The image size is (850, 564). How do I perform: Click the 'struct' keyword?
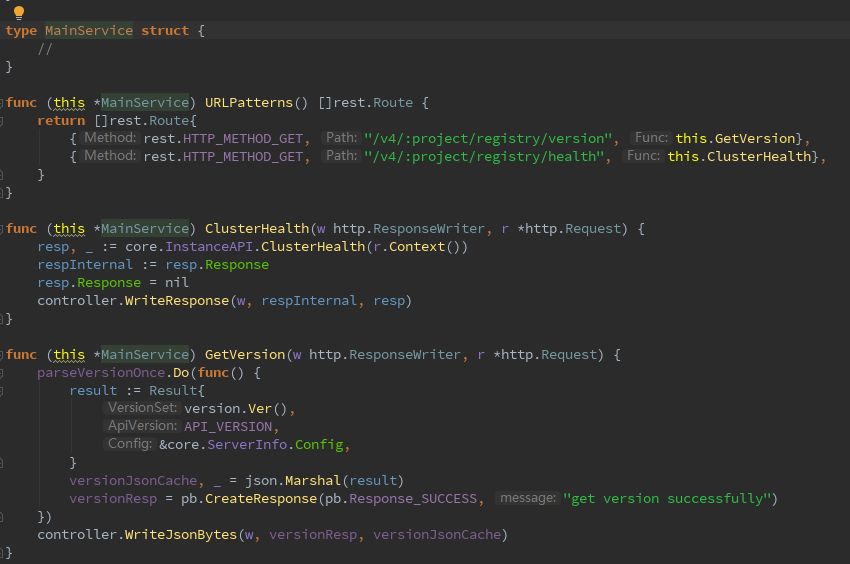pos(165,31)
